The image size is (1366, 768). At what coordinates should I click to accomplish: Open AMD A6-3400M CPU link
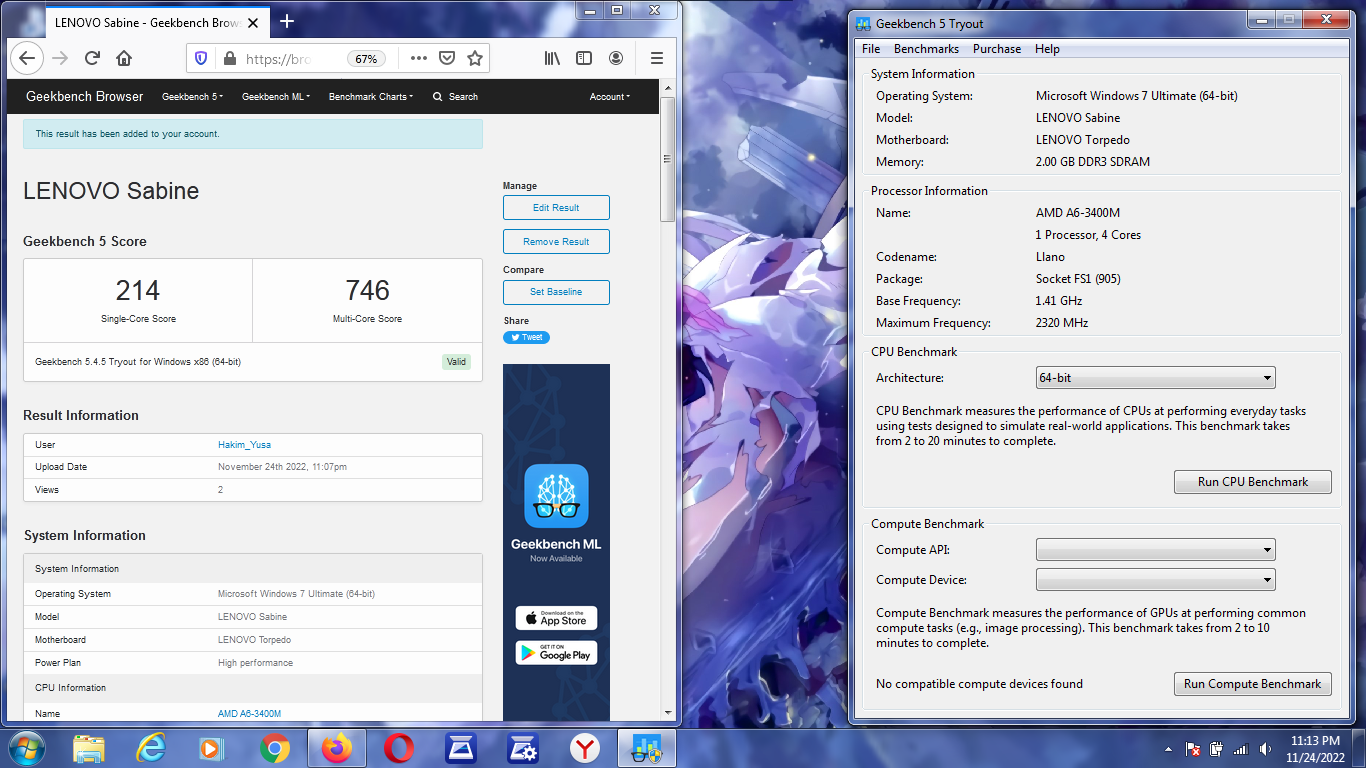coord(249,714)
